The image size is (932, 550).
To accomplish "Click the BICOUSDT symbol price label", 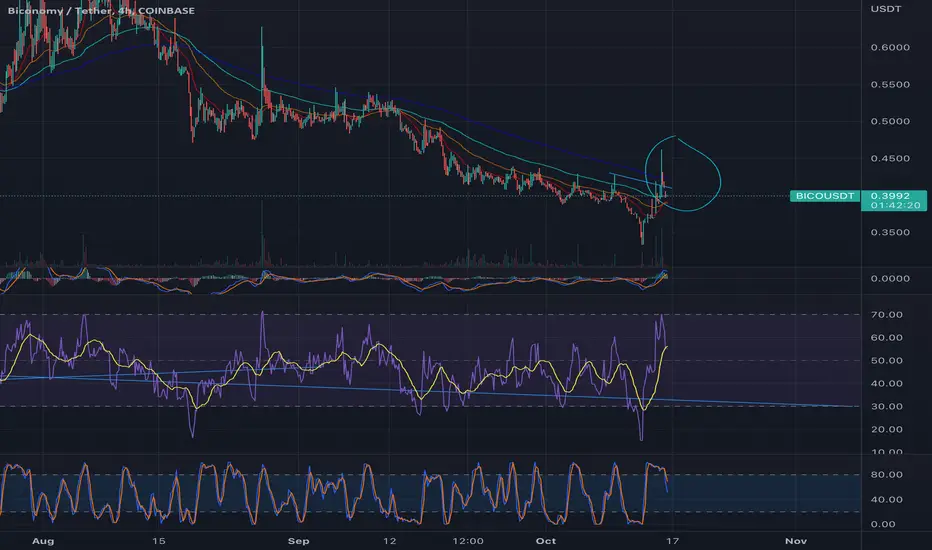I will [x=824, y=196].
